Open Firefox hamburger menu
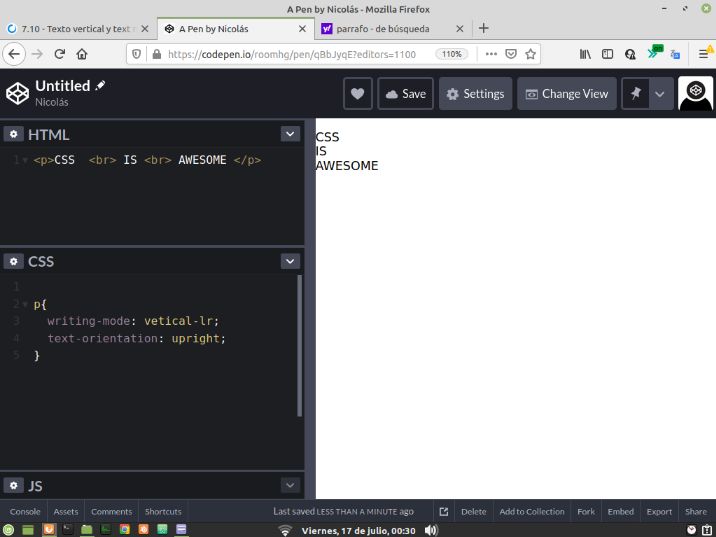This screenshot has width=716, height=537. point(703,54)
